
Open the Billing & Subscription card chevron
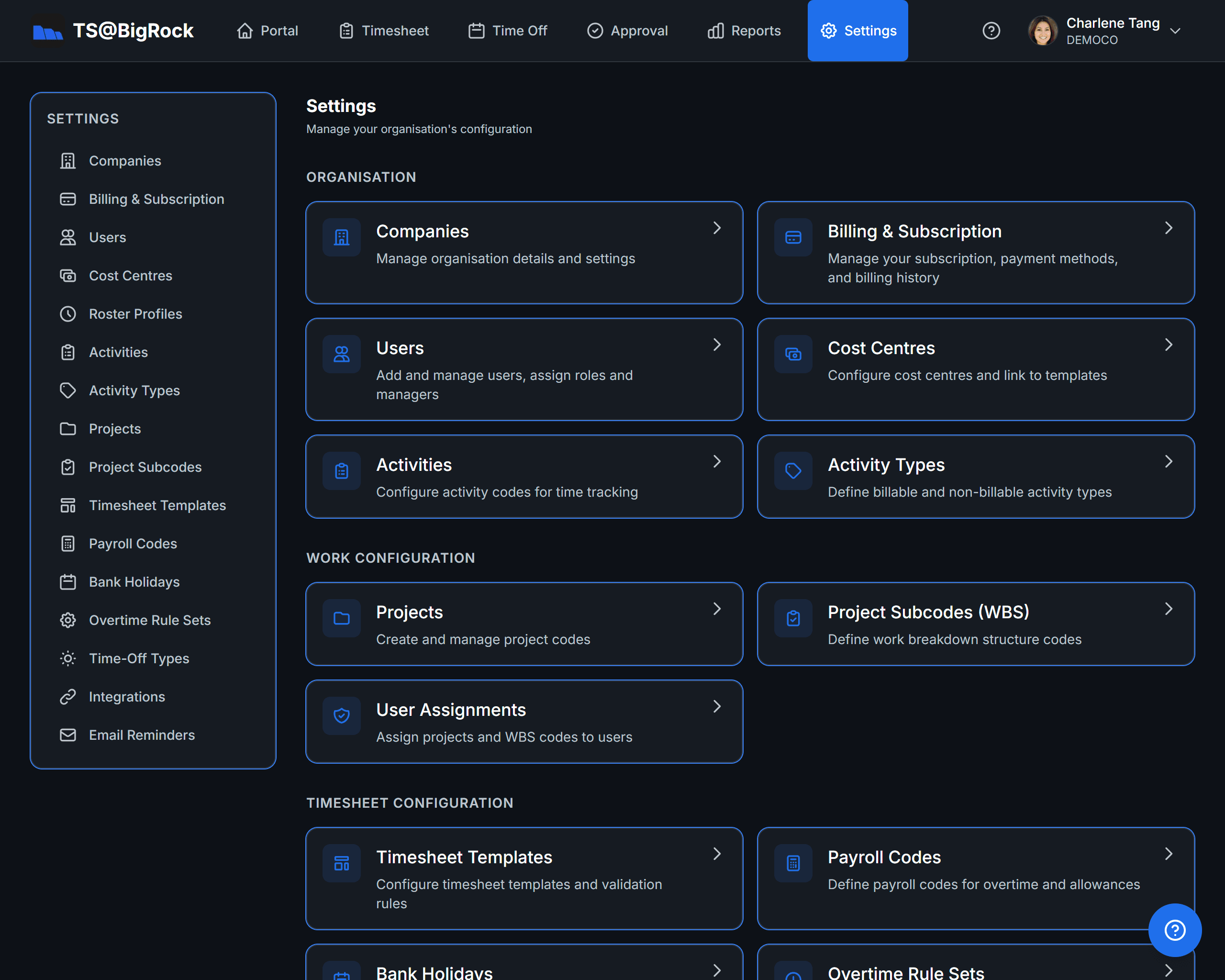tap(1168, 228)
